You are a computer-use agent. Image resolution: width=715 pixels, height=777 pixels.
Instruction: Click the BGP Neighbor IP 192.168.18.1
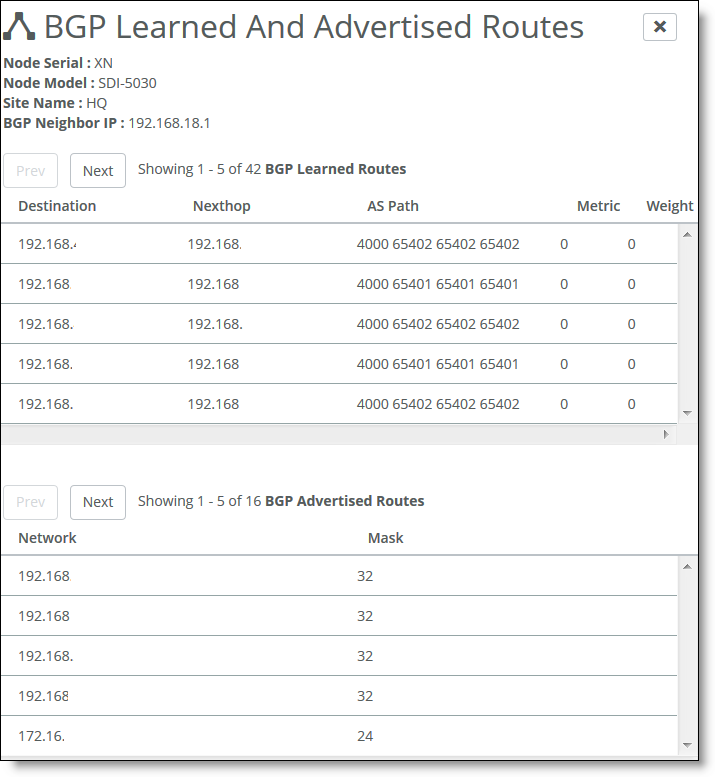coord(169,123)
